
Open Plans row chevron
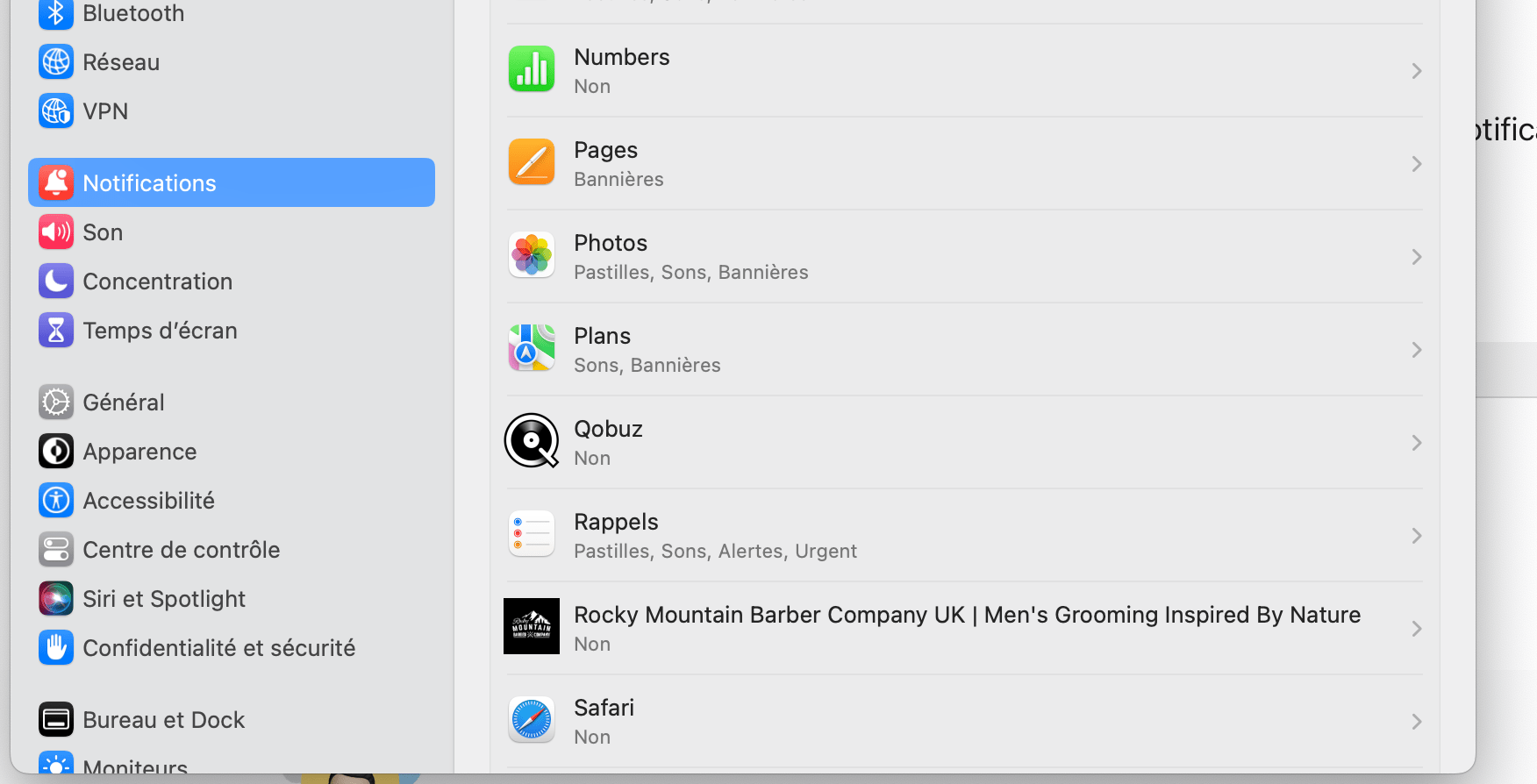point(1416,350)
